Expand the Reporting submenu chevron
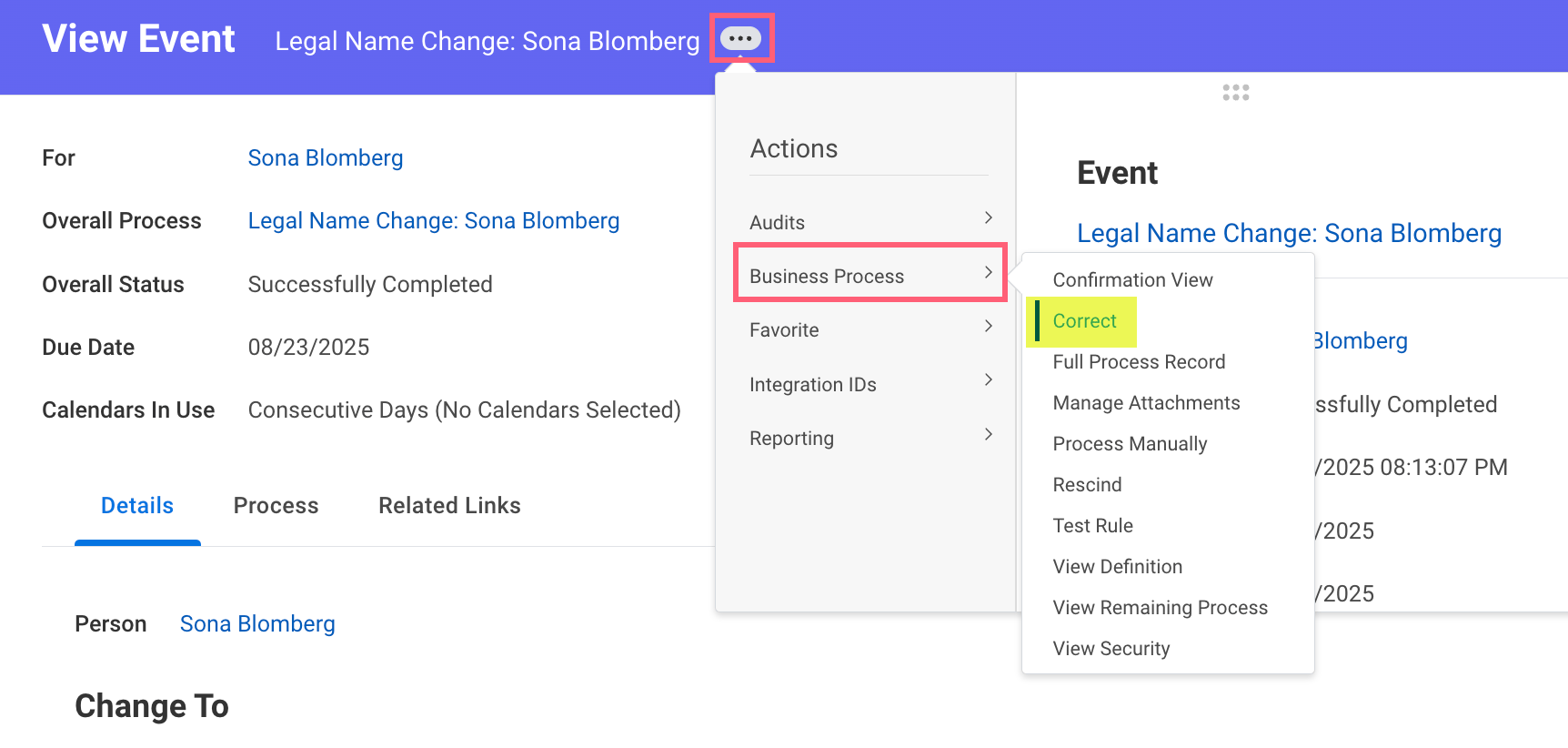The width and height of the screenshot is (1568, 748). tap(988, 435)
